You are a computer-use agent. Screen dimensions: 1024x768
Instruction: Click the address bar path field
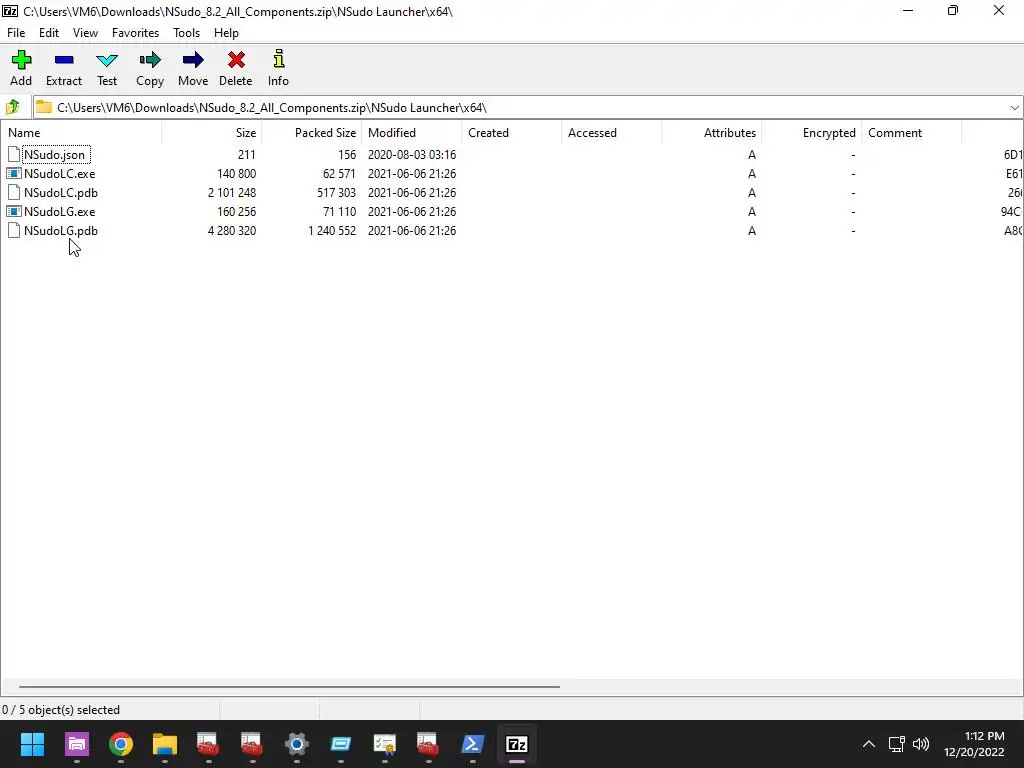pyautogui.click(x=528, y=108)
